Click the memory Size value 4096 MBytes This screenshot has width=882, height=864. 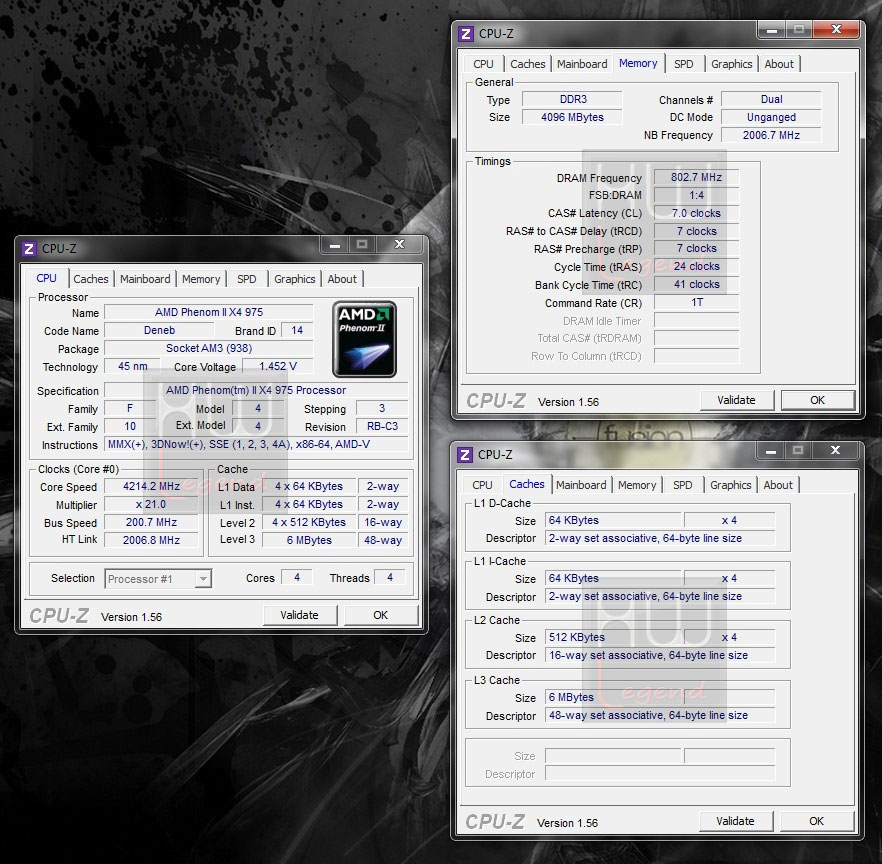[x=572, y=117]
